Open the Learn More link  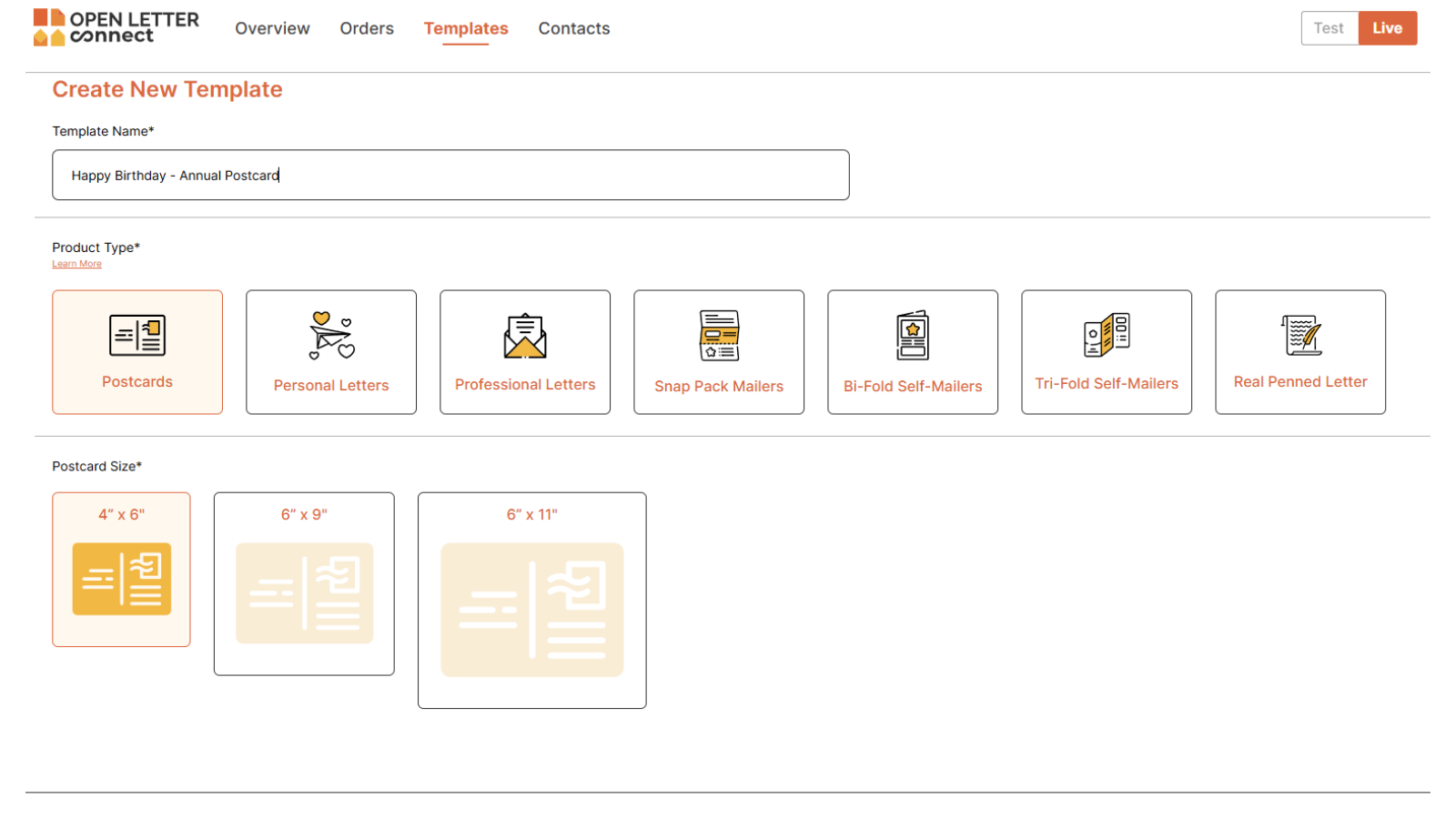[76, 264]
